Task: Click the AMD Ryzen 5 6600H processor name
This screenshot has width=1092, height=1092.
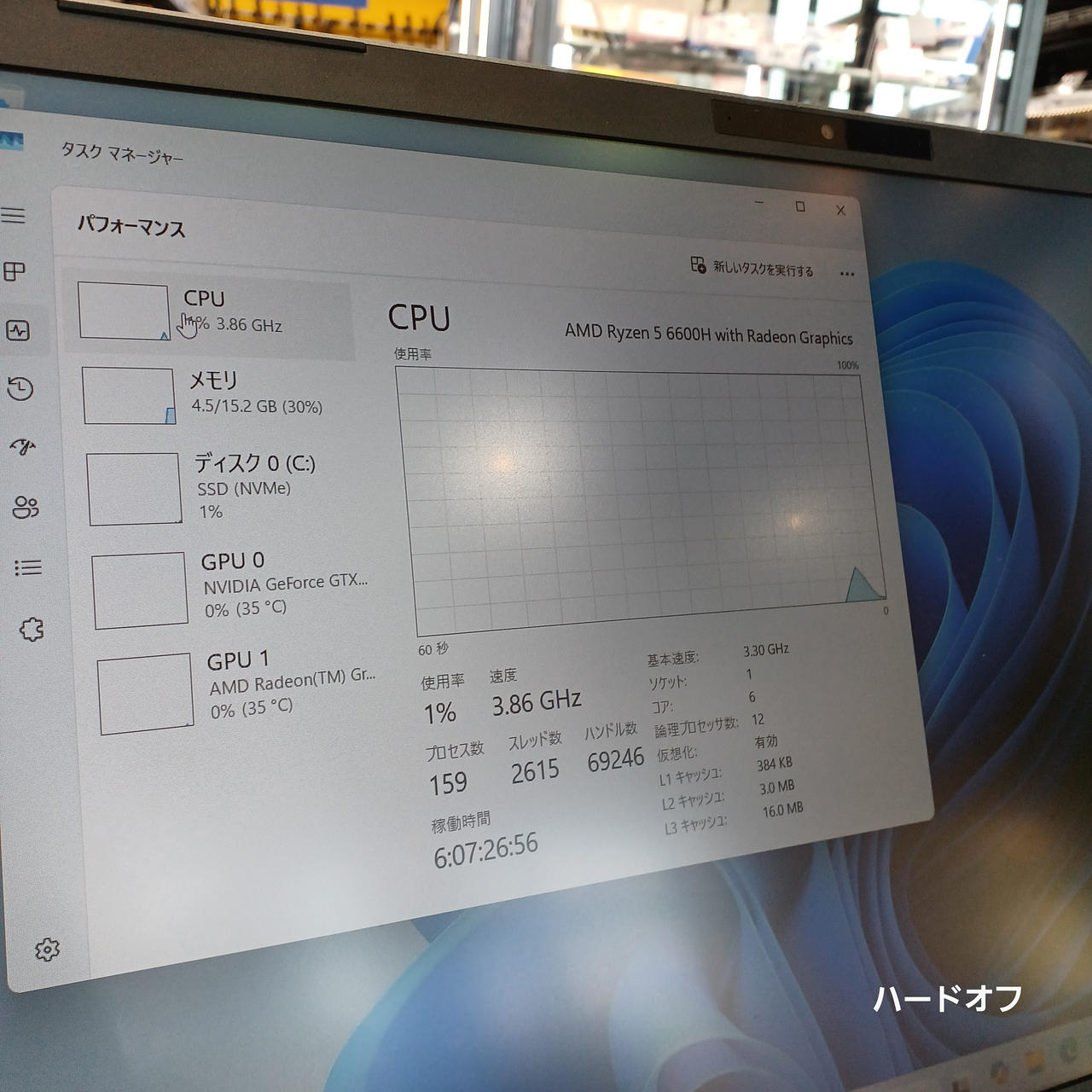Action: (708, 334)
